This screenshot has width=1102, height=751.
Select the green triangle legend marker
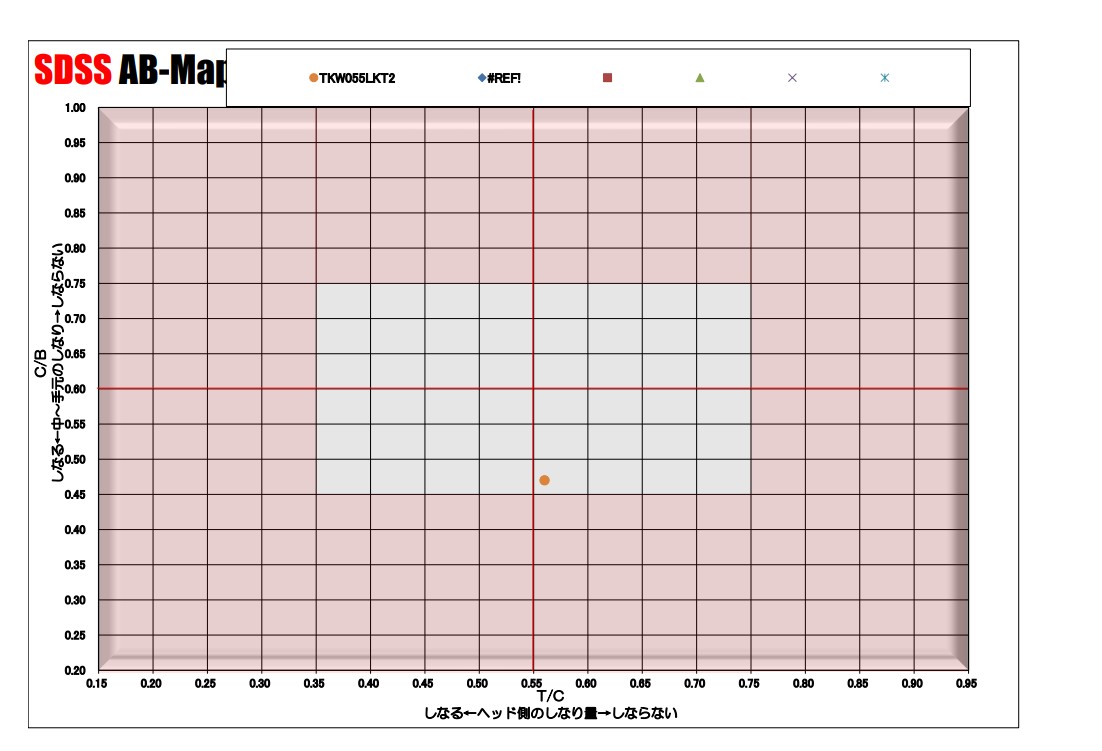(700, 78)
